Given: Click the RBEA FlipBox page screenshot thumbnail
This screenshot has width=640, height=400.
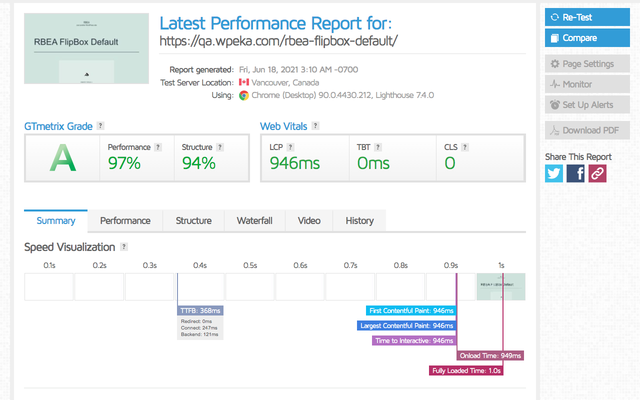Looking at the screenshot, I should point(87,48).
